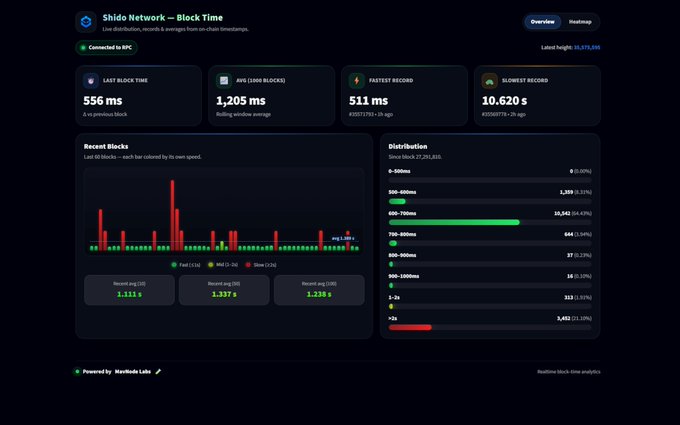This screenshot has width=680, height=425.
Task: Click the clock icon on Last Block Time card
Action: [91, 81]
